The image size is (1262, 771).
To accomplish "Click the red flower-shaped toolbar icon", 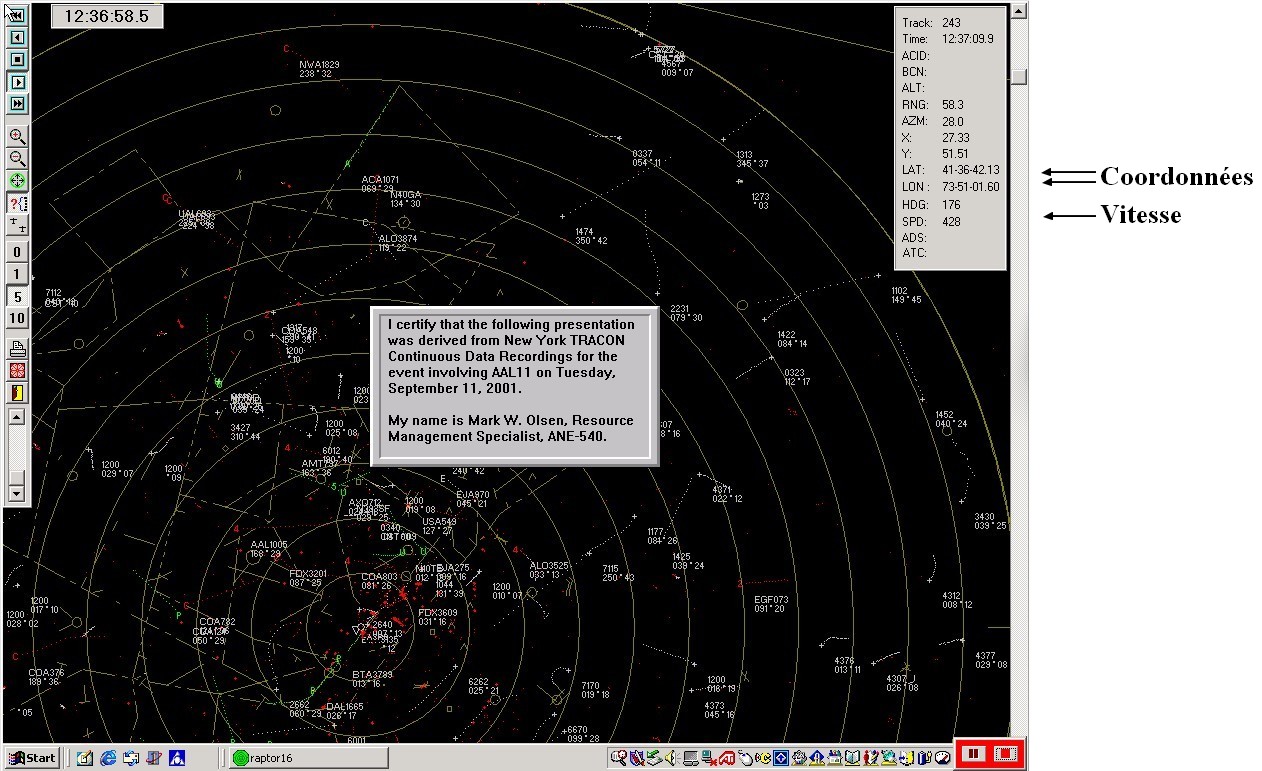I will 17,371.
